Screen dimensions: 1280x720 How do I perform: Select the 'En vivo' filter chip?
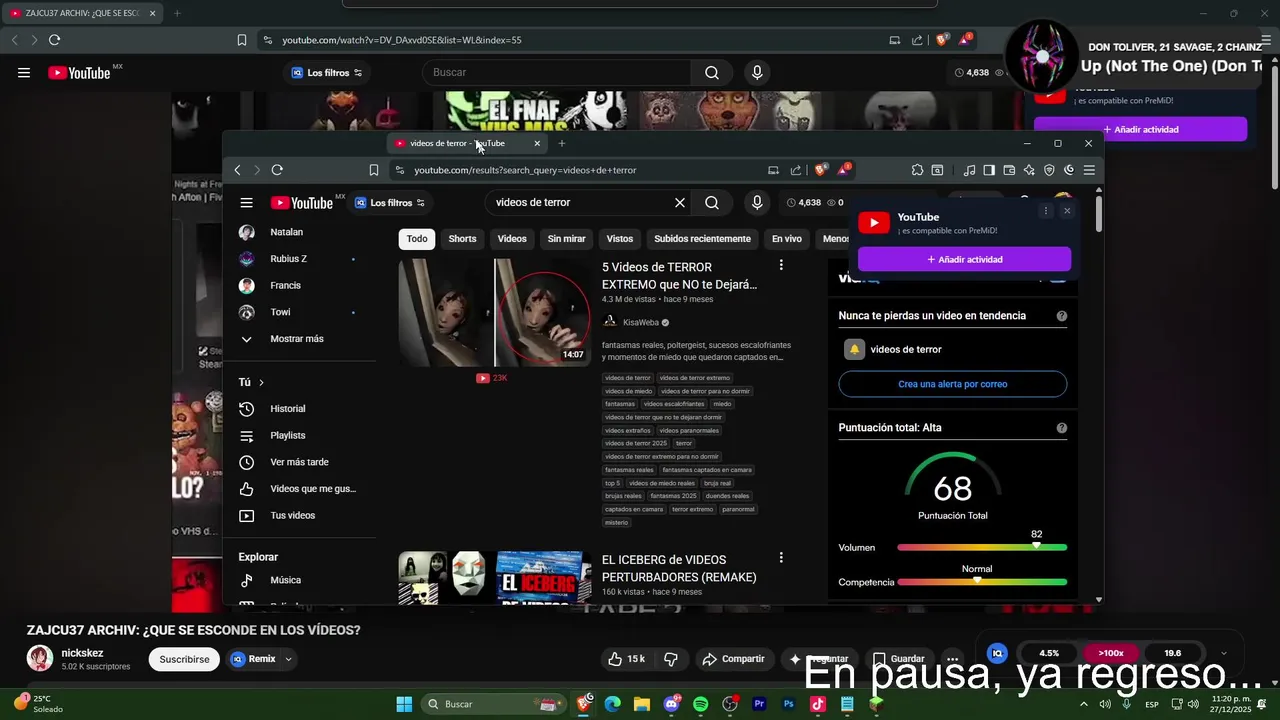(x=787, y=239)
